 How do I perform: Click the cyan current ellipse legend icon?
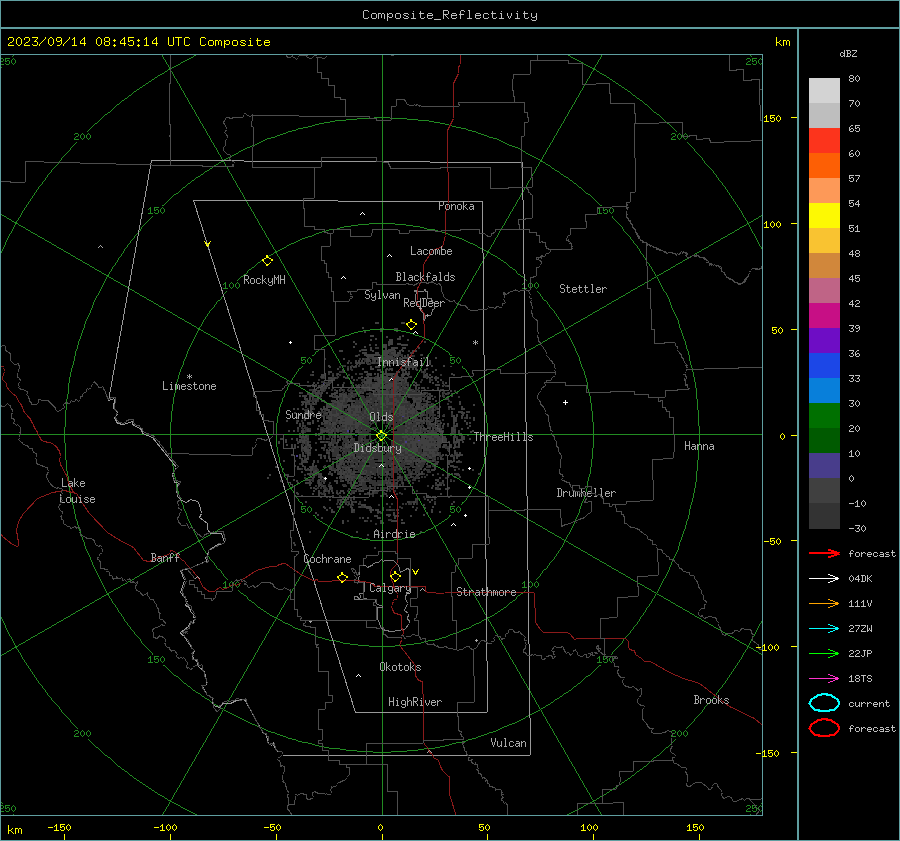824,703
